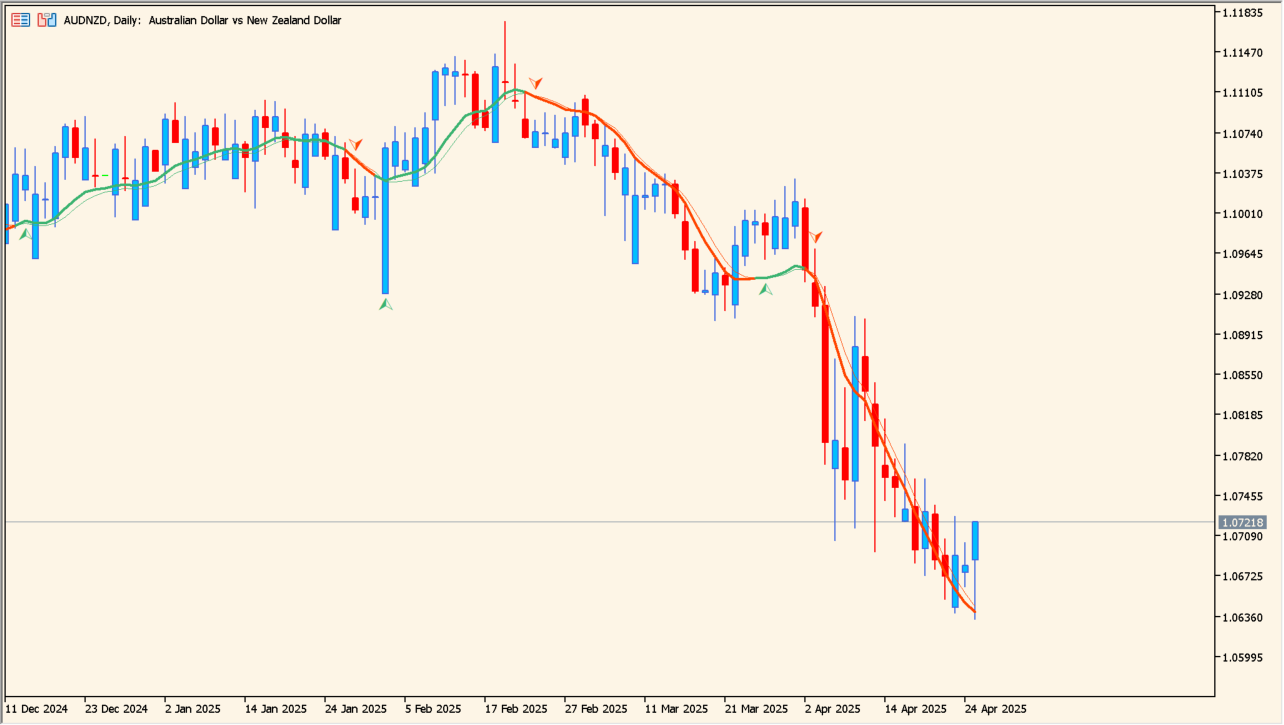Click the 1.07090 price axis label
This screenshot has height=725, width=1284.
pyautogui.click(x=1242, y=536)
